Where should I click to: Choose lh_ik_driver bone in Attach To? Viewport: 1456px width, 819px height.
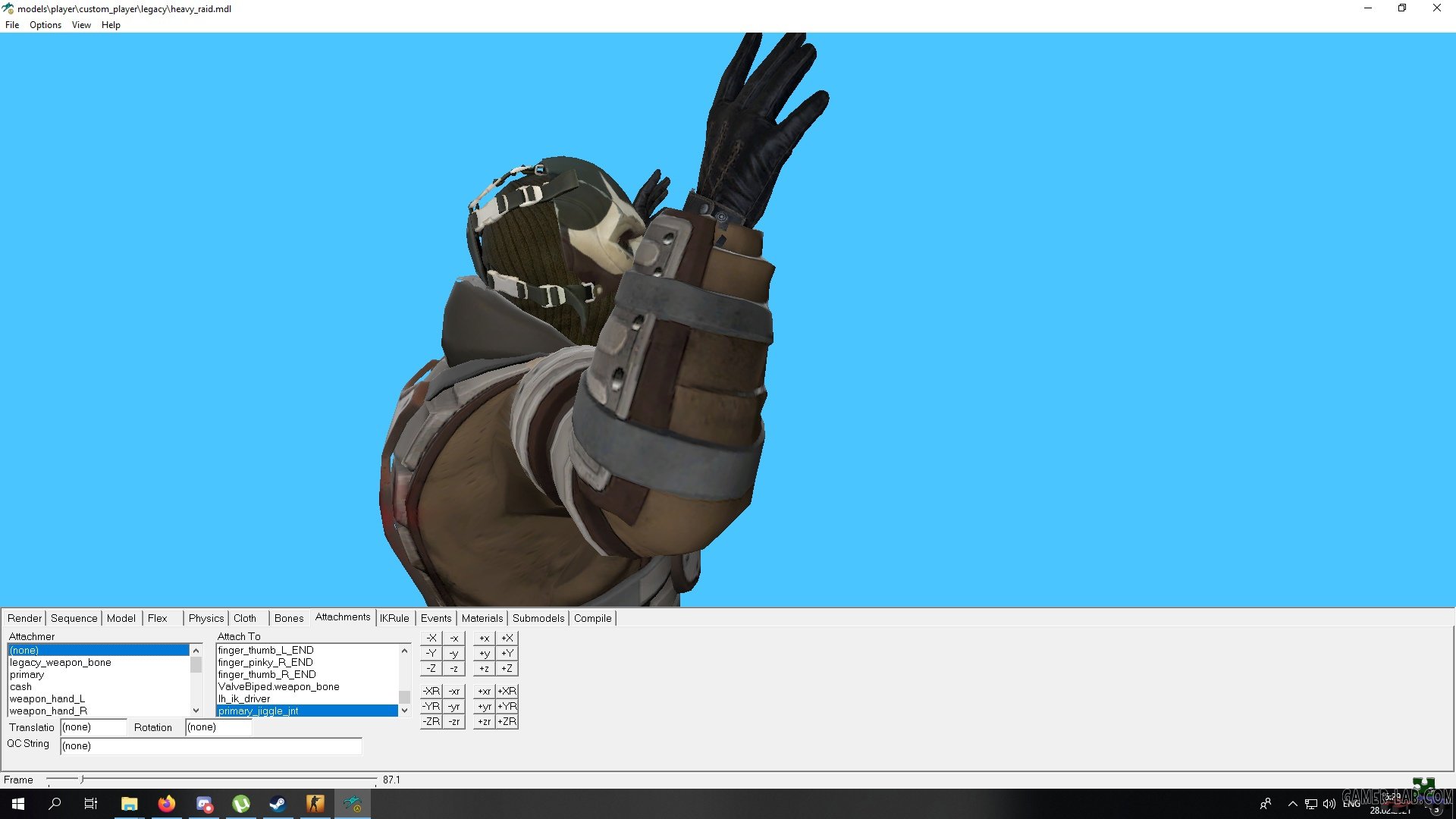307,699
